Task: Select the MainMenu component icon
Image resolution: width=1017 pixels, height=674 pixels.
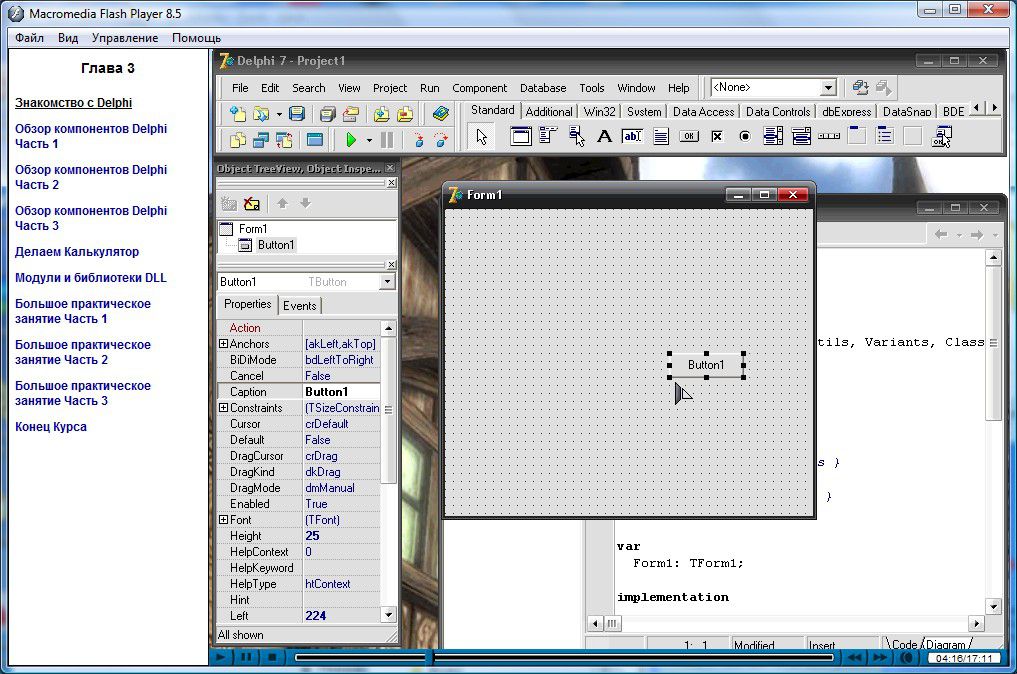Action: pyautogui.click(x=548, y=136)
